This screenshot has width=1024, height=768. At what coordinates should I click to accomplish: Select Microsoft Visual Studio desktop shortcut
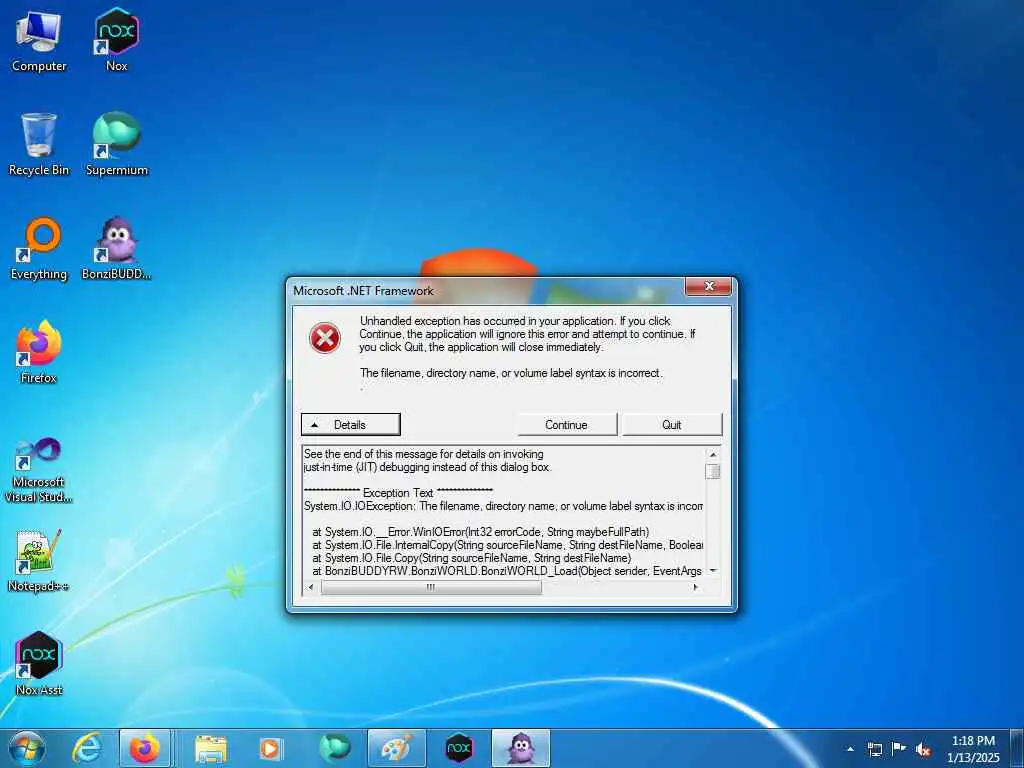click(39, 470)
